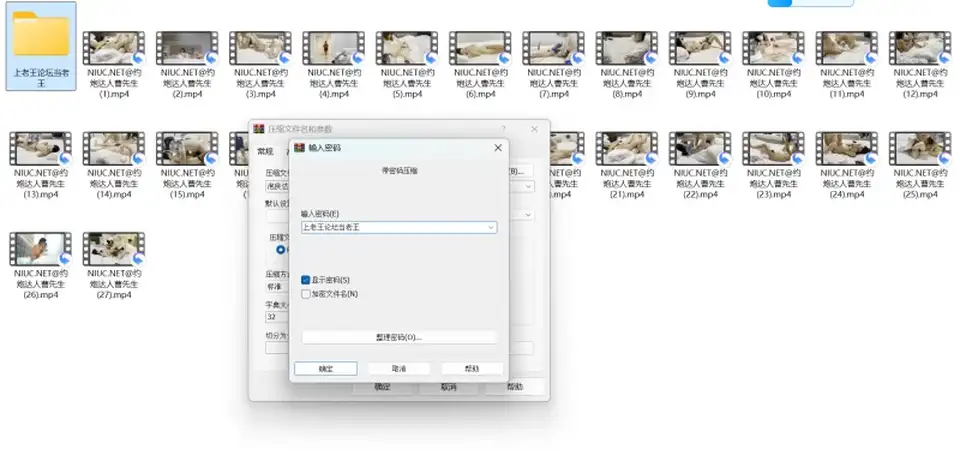Image resolution: width=960 pixels, height=467 pixels.
Task: Click 确定 in the 压缩文件名和参数 dialog
Action: tap(383, 387)
